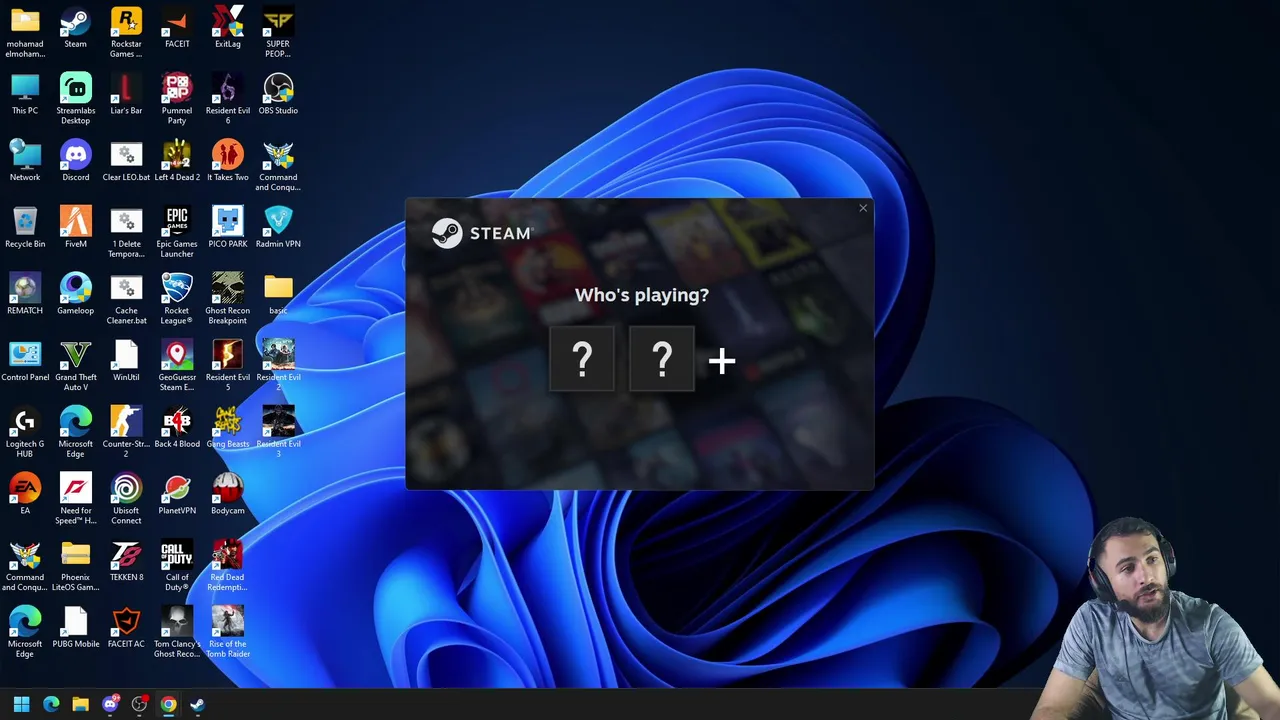The height and width of the screenshot is (720, 1280).
Task: Select the Recycle Bin icon
Action: (x=25, y=228)
